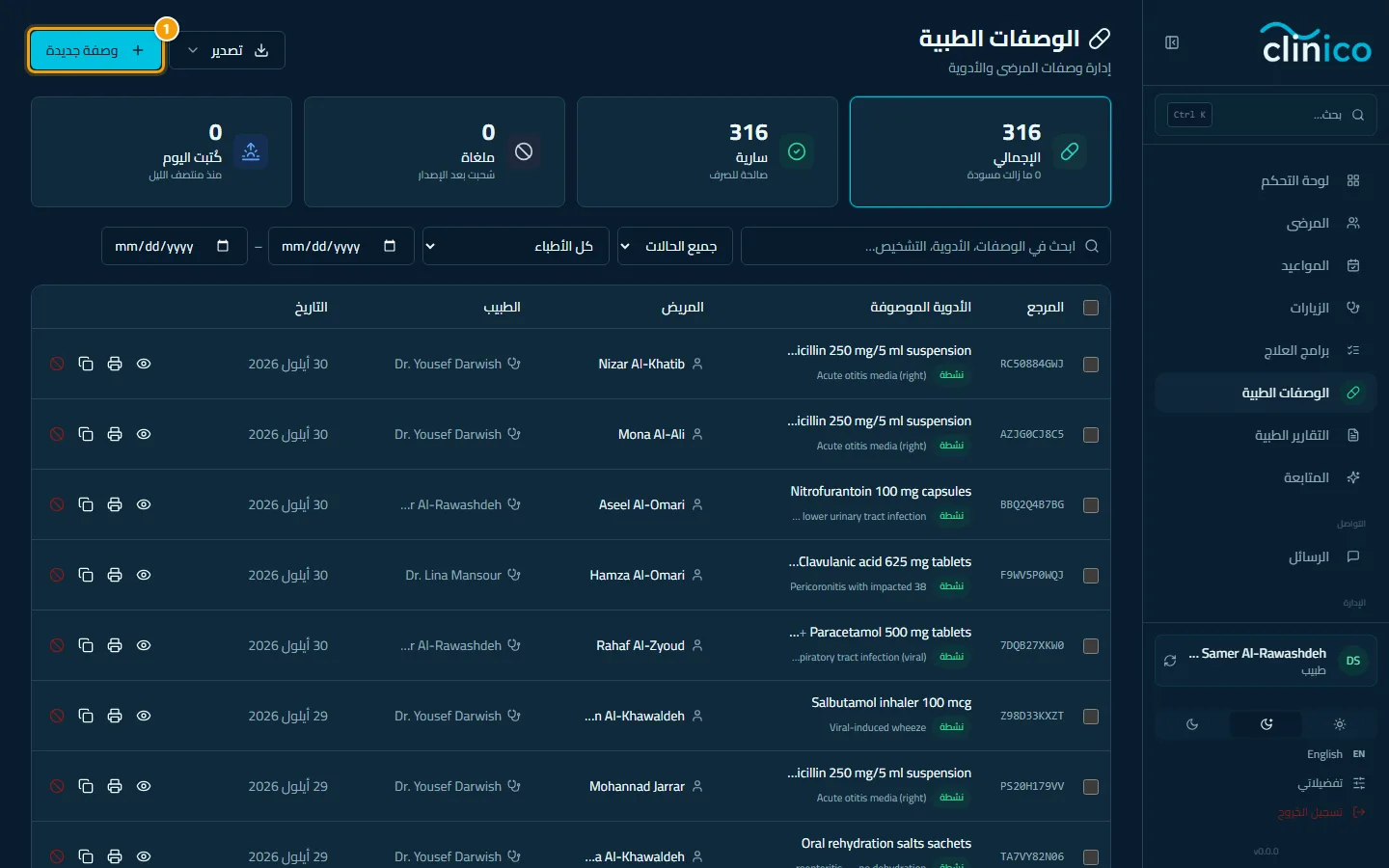Image resolution: width=1389 pixels, height=868 pixels.
Task: Select the checkbox for RC50884GWJ
Action: pyautogui.click(x=1091, y=365)
